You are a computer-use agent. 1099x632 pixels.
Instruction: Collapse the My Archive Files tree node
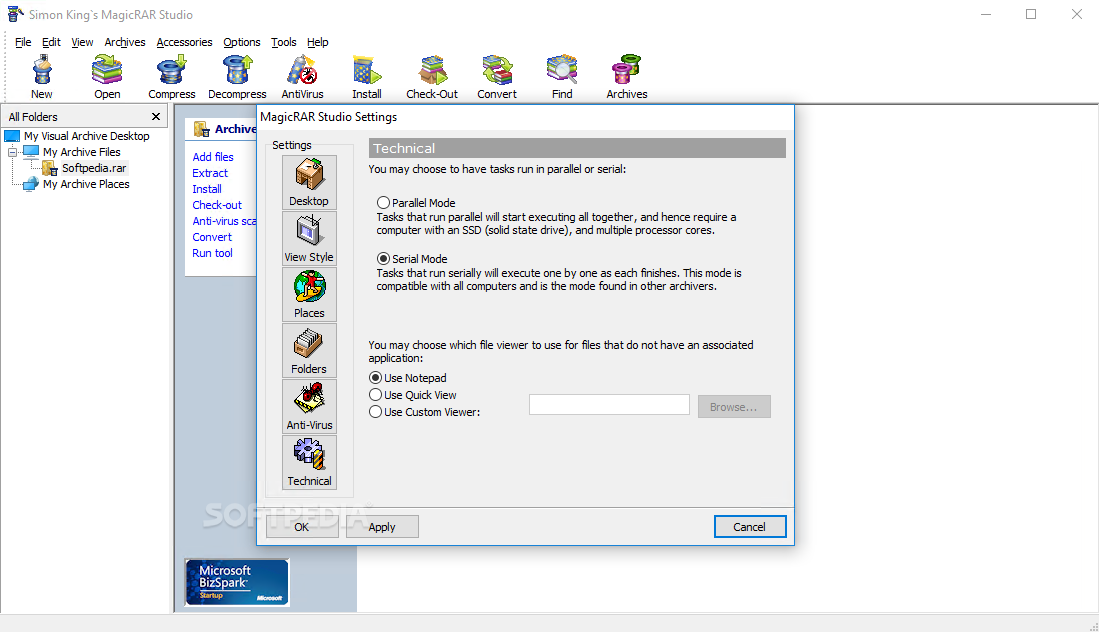pos(12,152)
